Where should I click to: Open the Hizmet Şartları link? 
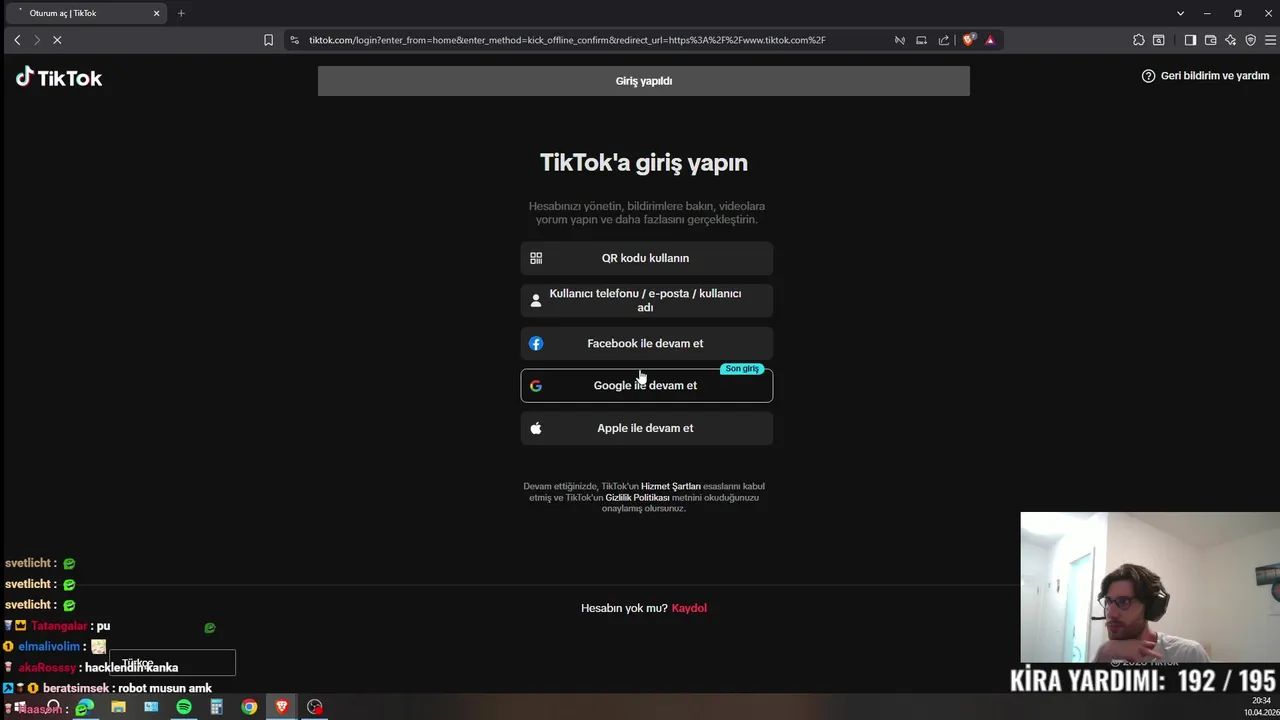[x=670, y=486]
